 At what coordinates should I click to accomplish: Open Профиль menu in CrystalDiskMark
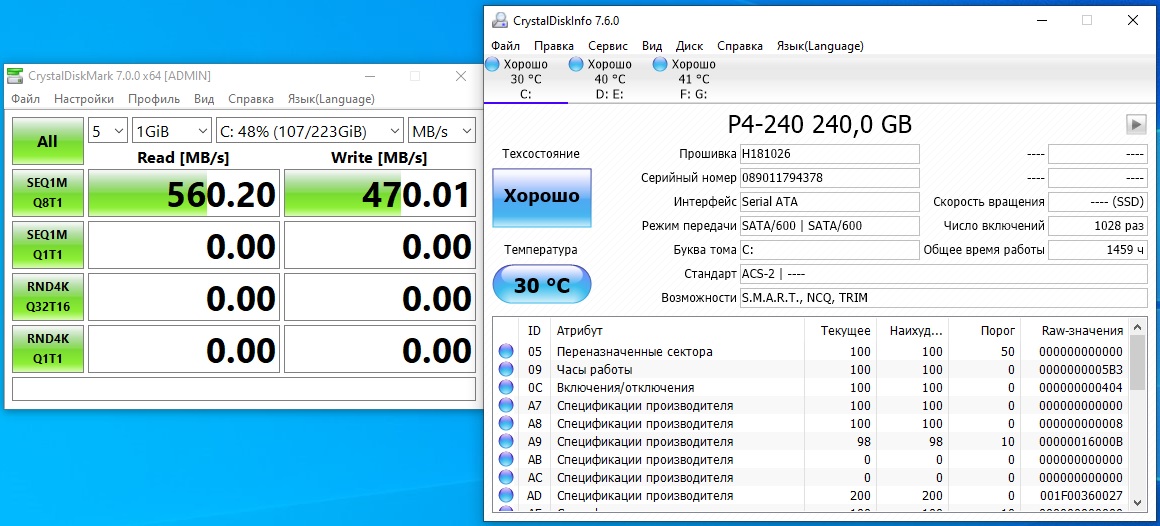154,99
